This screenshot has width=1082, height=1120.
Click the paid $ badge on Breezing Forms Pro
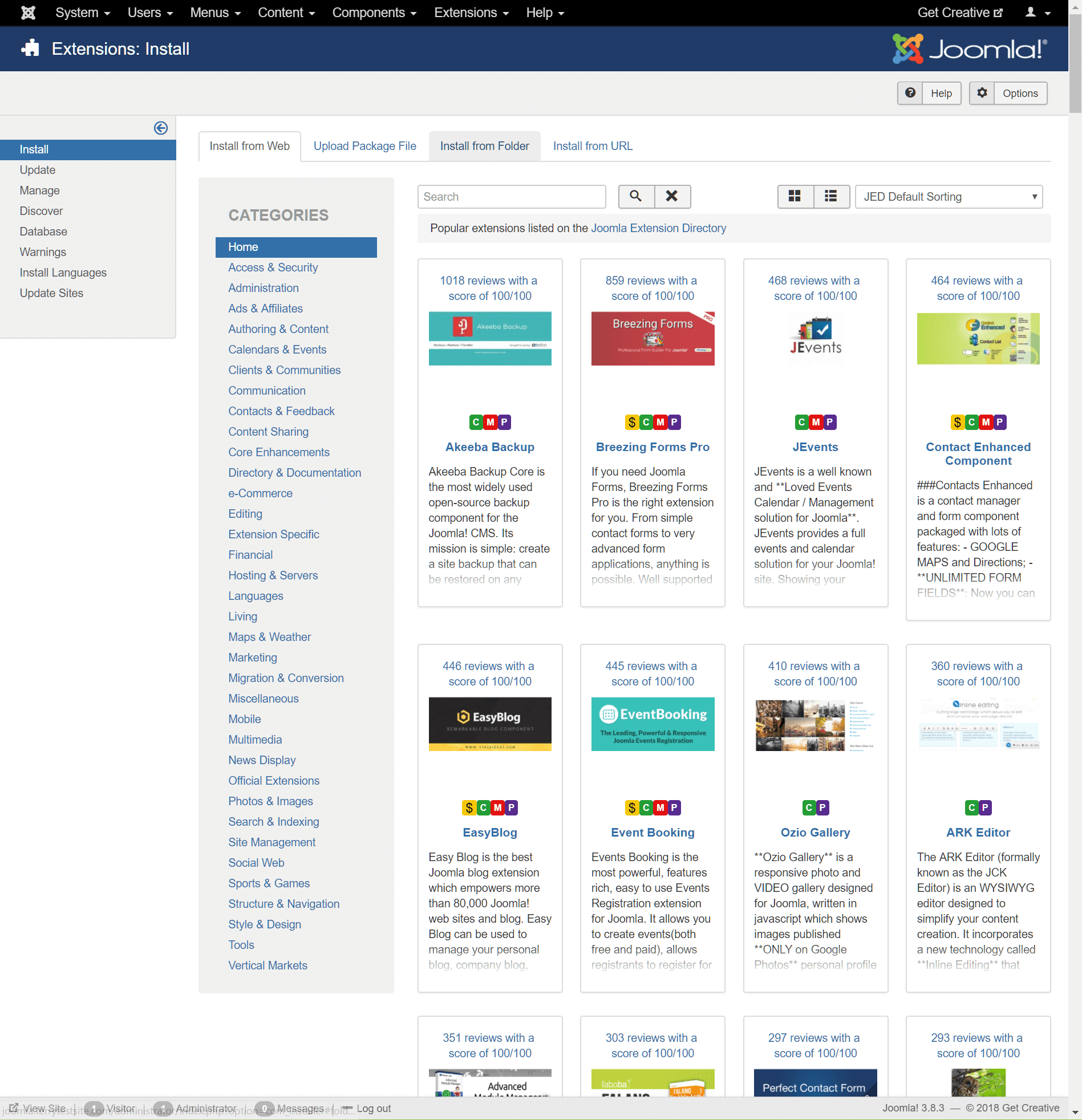[x=631, y=423]
